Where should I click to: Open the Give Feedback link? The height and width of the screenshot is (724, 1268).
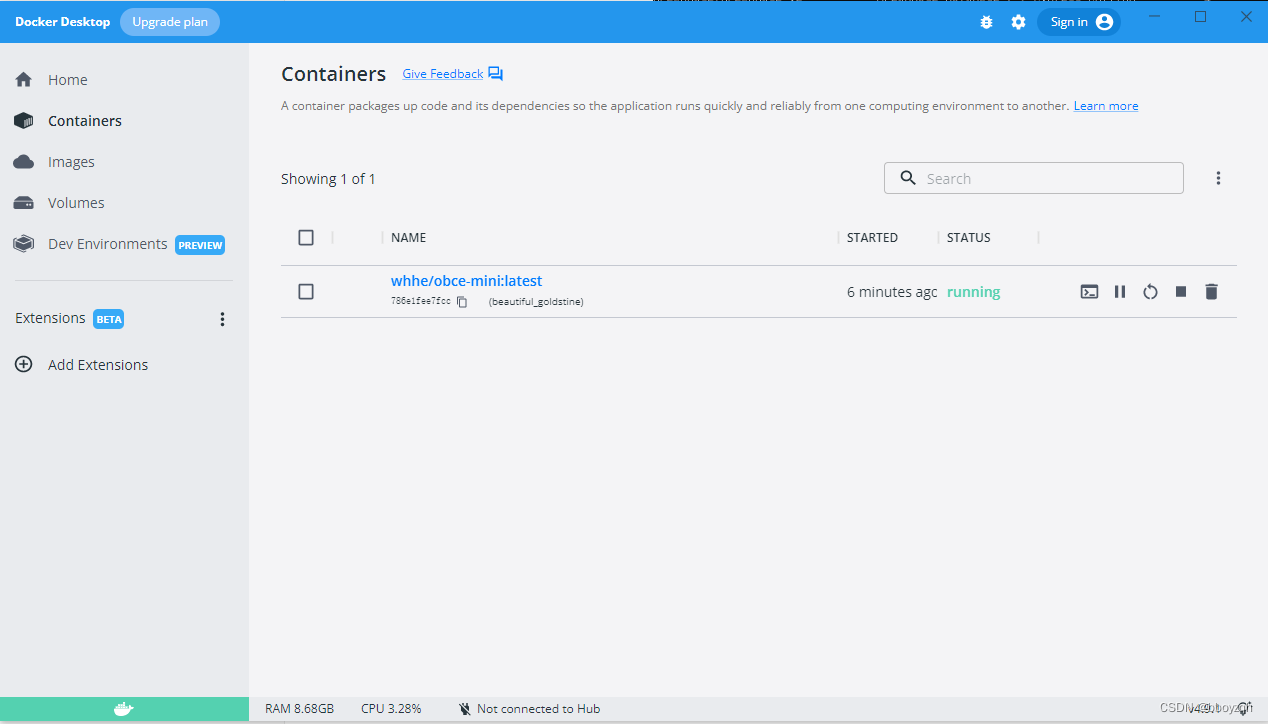tap(443, 74)
